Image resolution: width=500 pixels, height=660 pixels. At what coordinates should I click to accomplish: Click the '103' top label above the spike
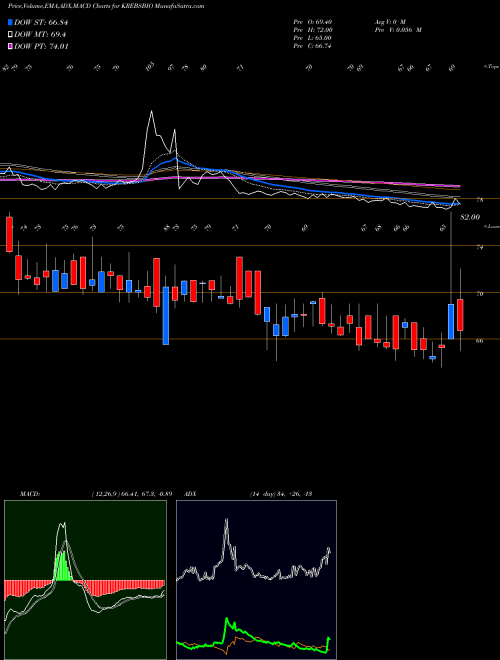(x=151, y=66)
